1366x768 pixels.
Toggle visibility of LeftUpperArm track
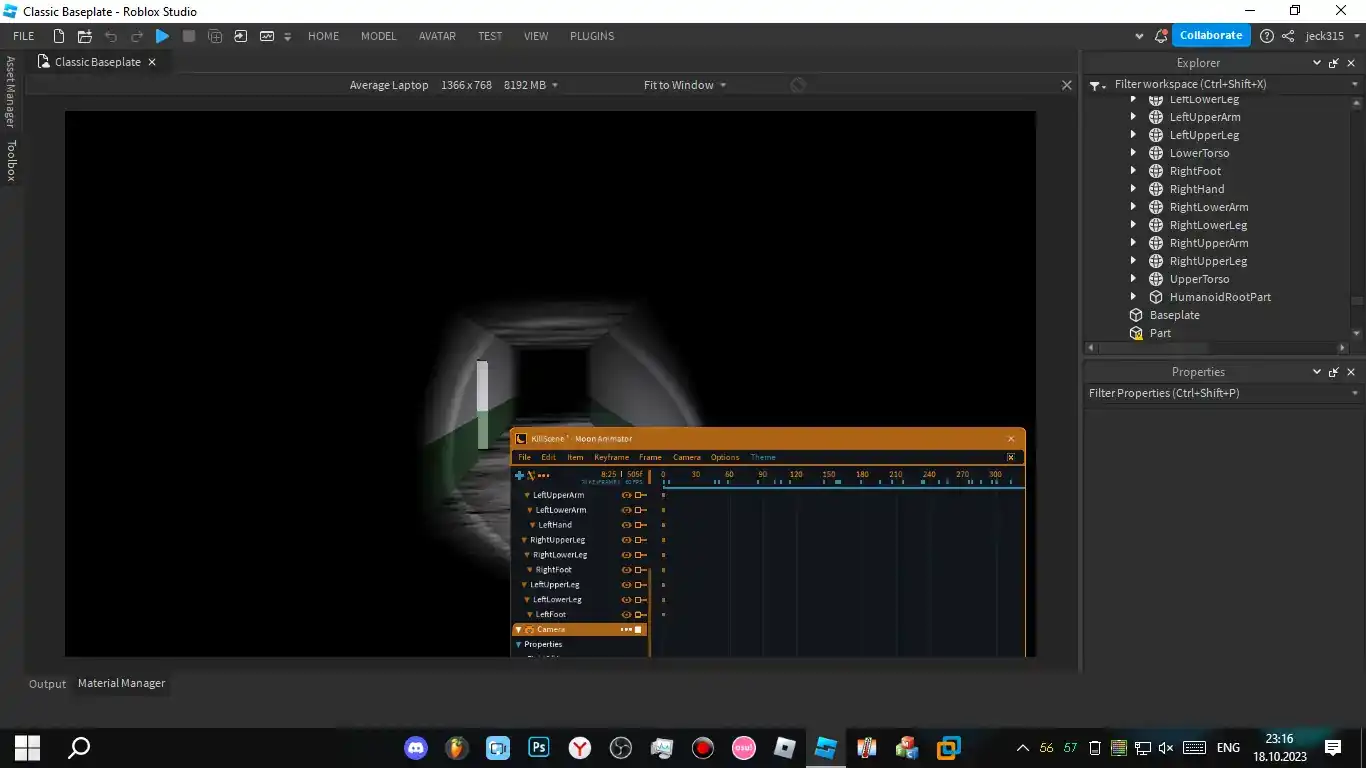pyautogui.click(x=627, y=495)
